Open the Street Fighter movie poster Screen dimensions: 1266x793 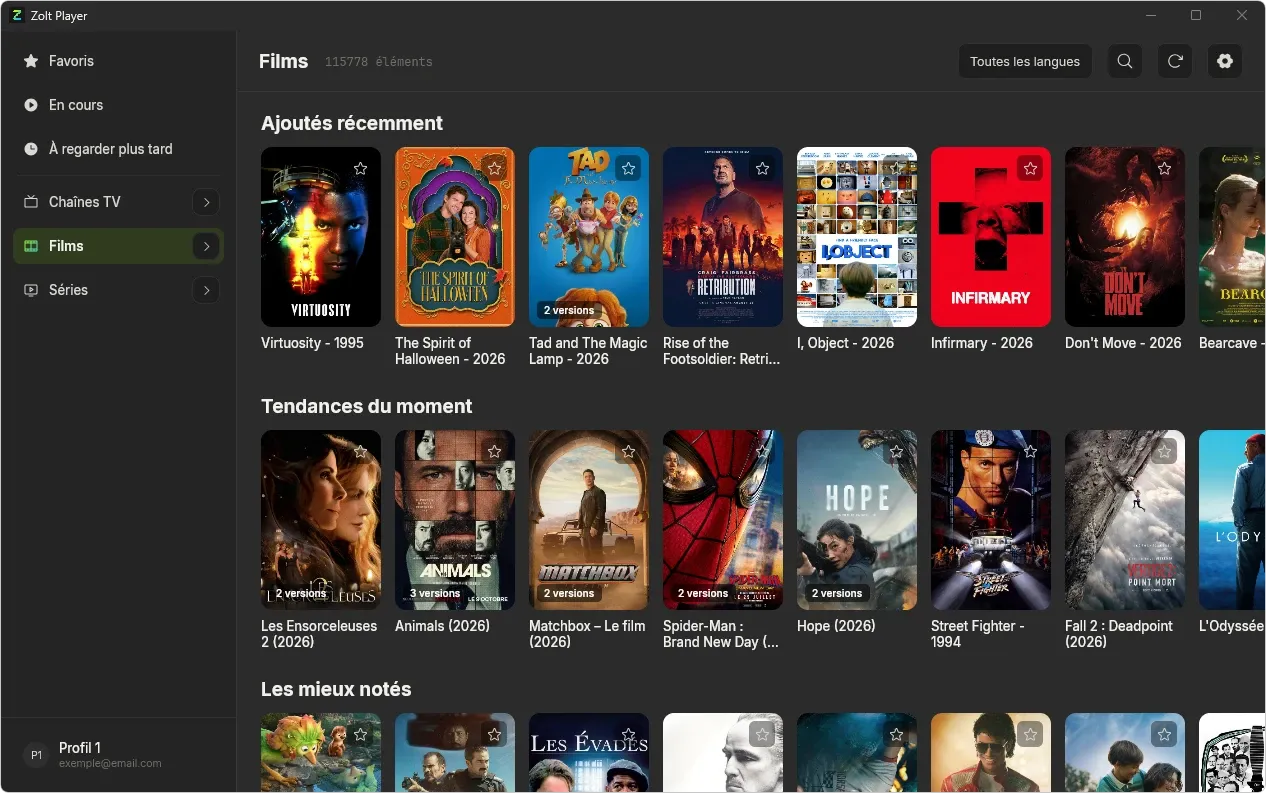click(x=991, y=520)
